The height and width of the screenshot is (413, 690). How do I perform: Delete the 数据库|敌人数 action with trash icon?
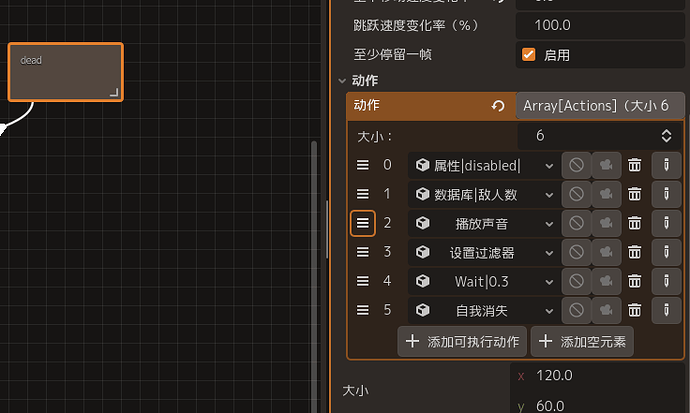(634, 194)
